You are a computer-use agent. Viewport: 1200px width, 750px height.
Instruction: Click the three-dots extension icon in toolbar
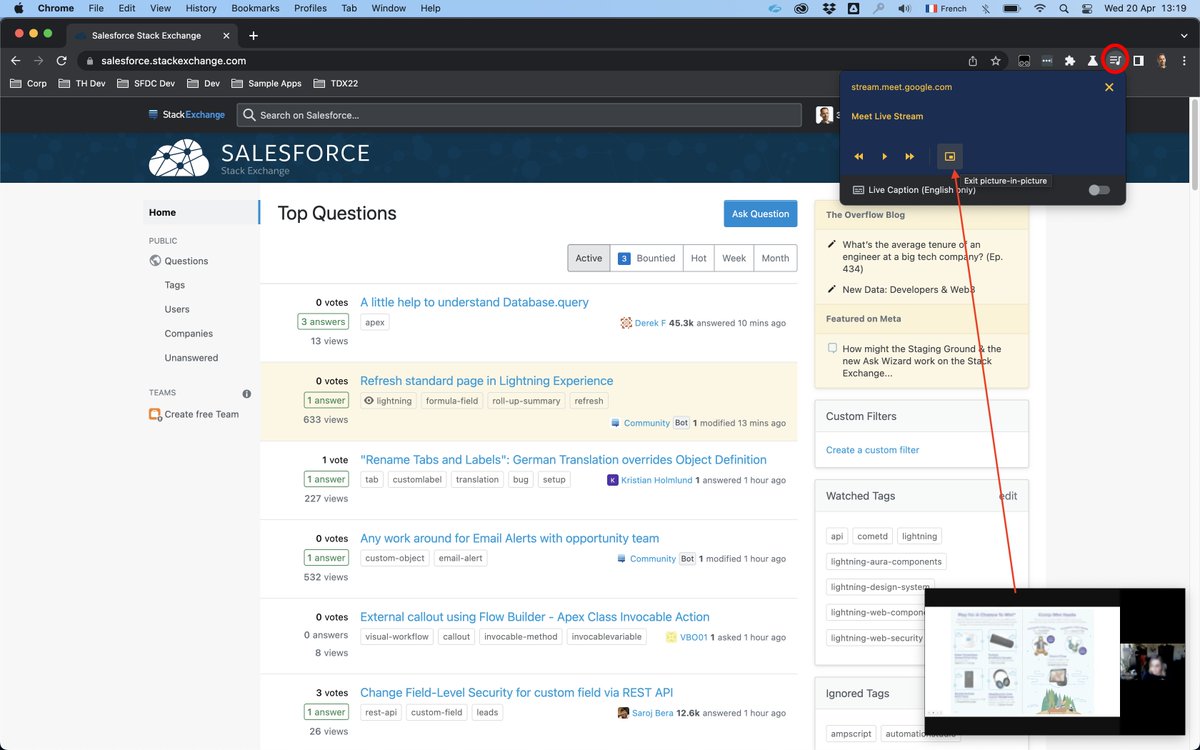[1047, 61]
